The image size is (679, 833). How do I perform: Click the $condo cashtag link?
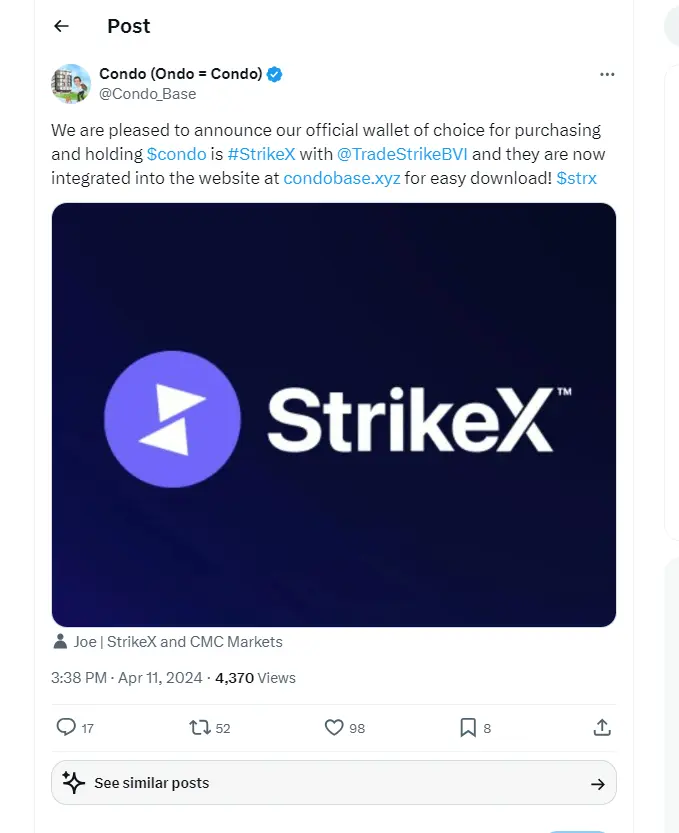point(177,154)
